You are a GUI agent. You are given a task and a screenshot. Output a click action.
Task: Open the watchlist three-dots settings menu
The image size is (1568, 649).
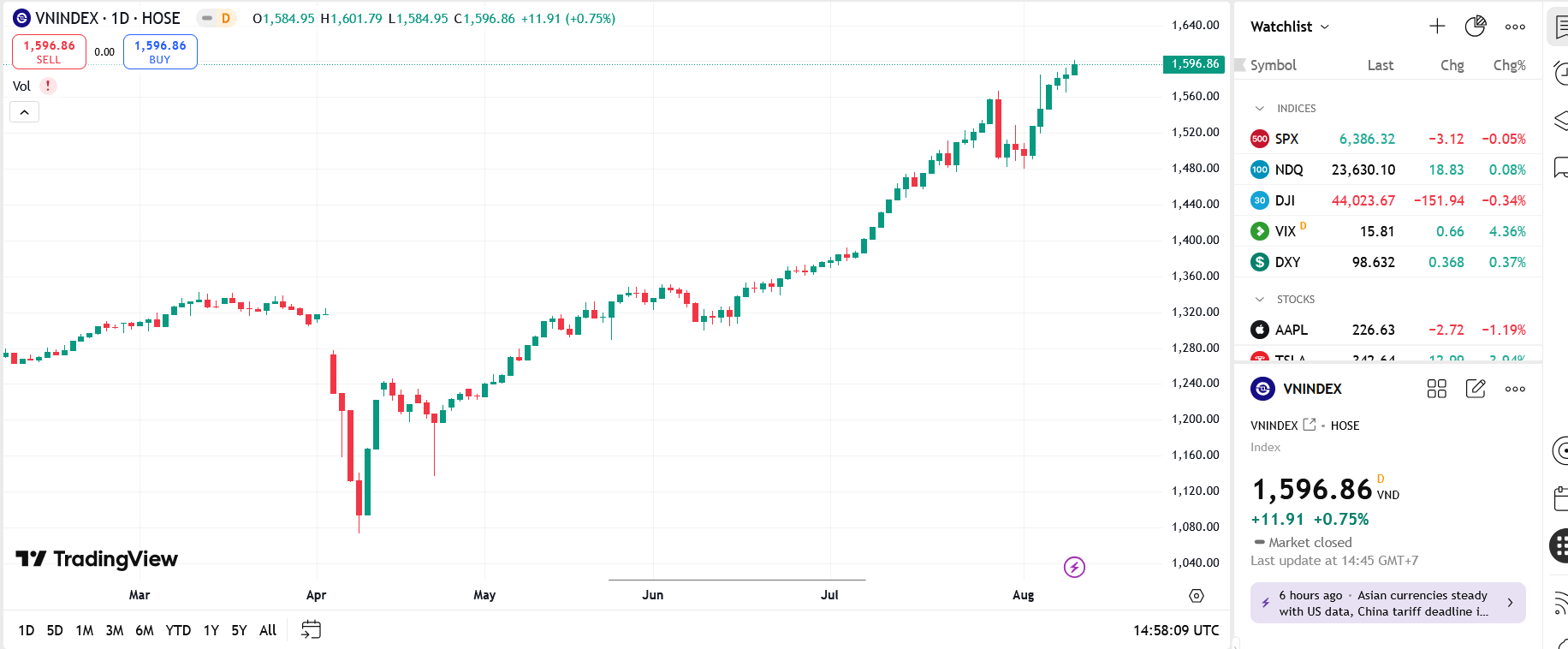point(1515,27)
